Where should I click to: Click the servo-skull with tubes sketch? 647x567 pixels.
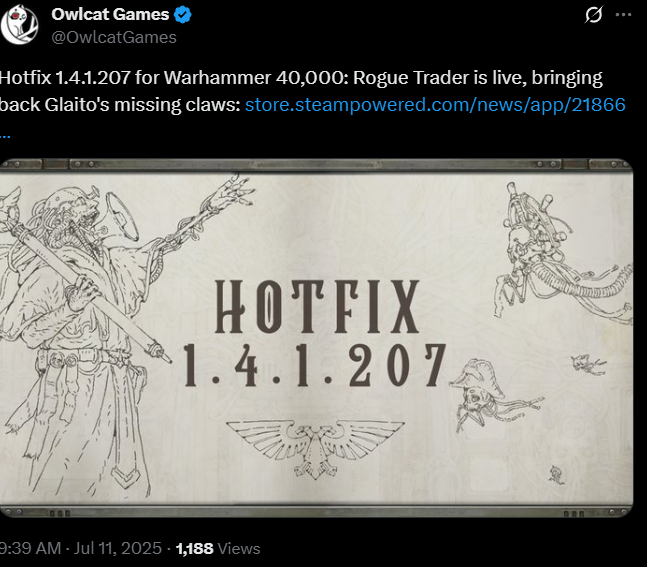click(563, 252)
